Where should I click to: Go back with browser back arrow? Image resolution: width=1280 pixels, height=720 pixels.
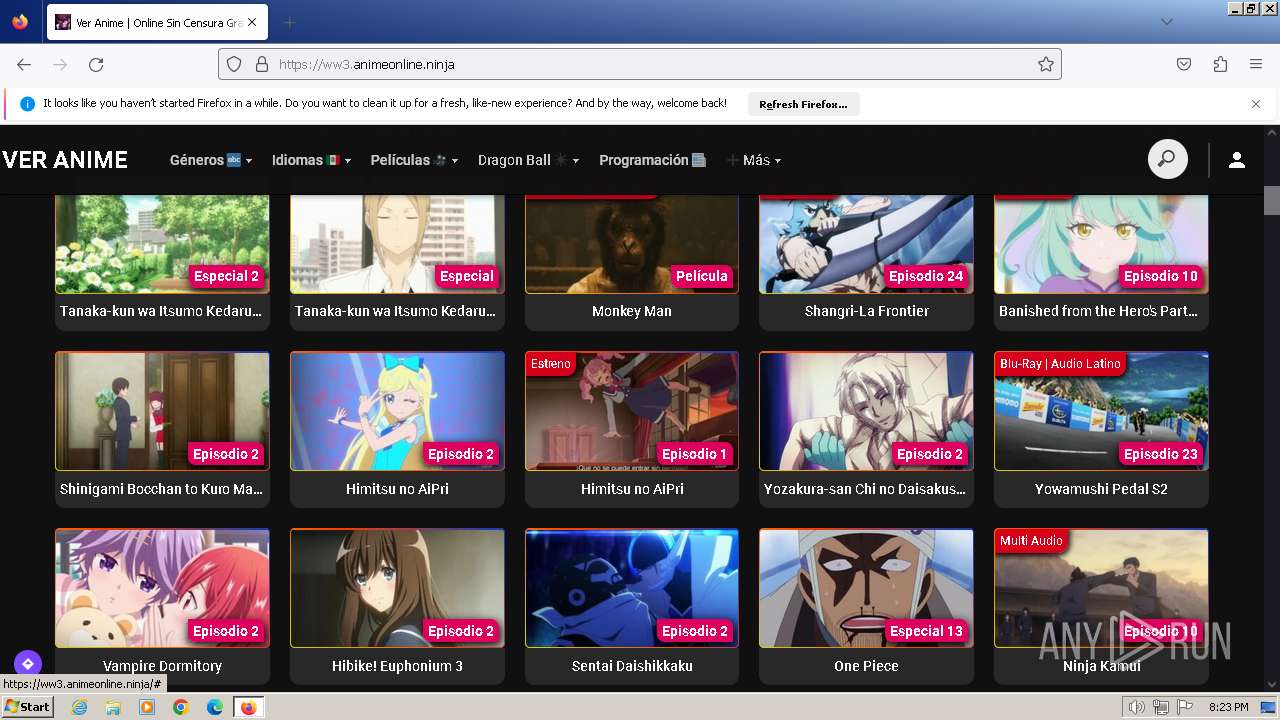[x=24, y=64]
